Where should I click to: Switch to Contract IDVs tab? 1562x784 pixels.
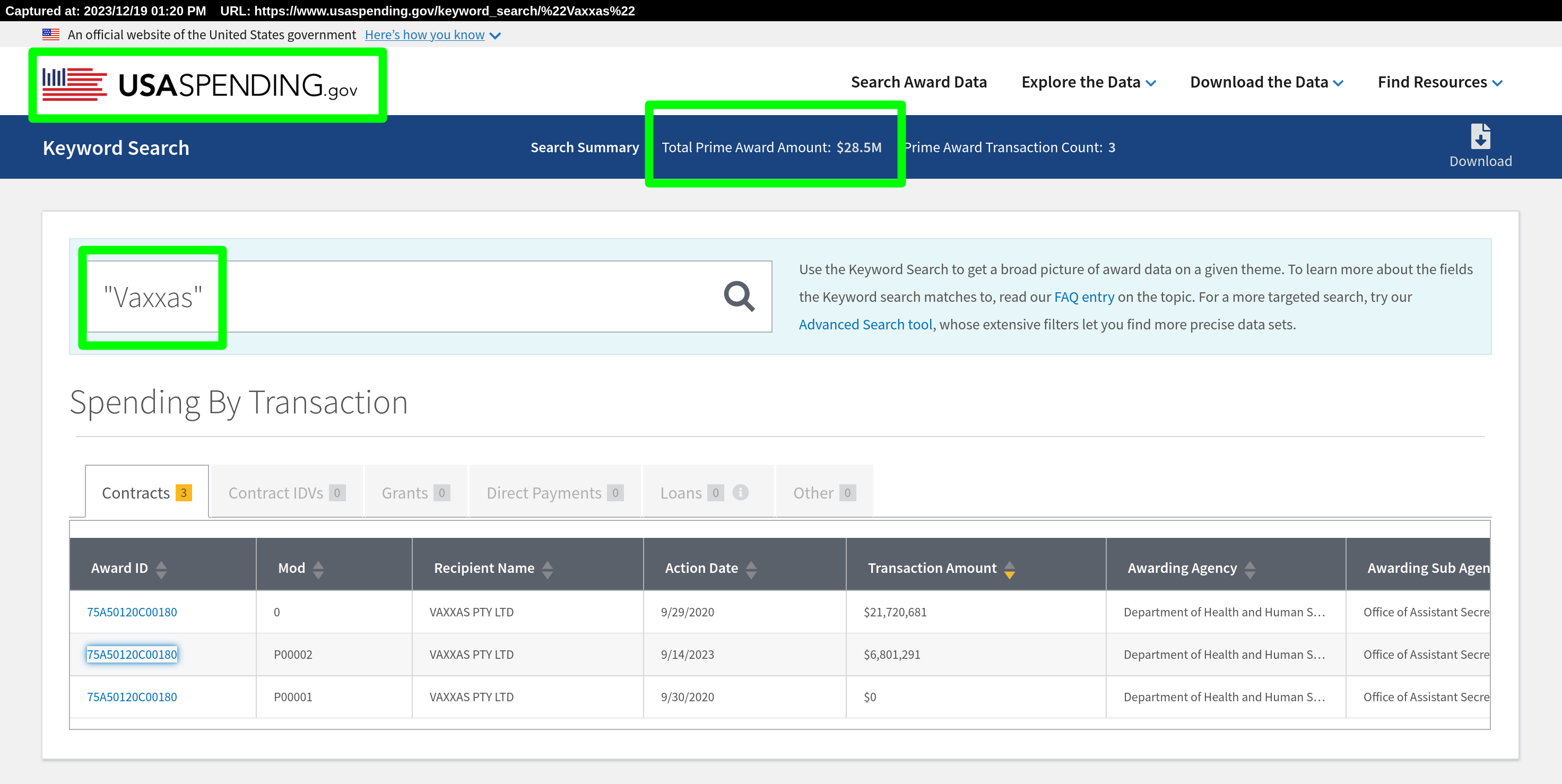tap(287, 492)
